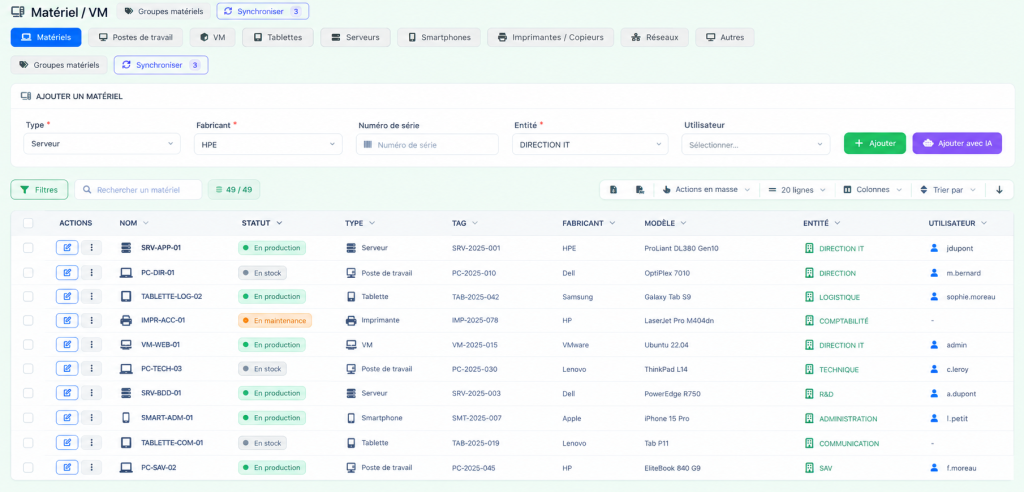Focus the Rechercher un matériel search field

point(138,189)
